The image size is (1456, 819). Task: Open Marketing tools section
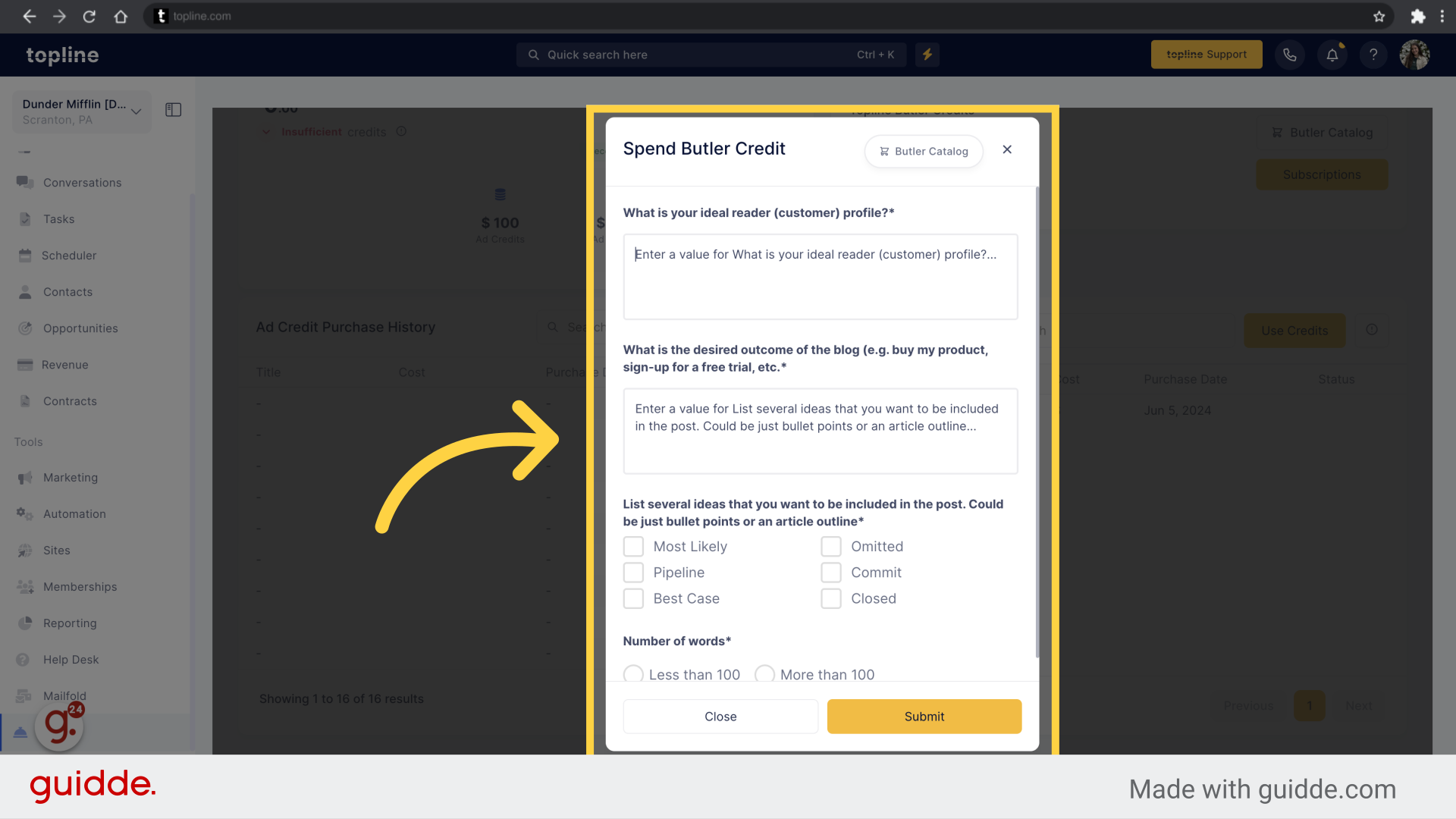(70, 477)
